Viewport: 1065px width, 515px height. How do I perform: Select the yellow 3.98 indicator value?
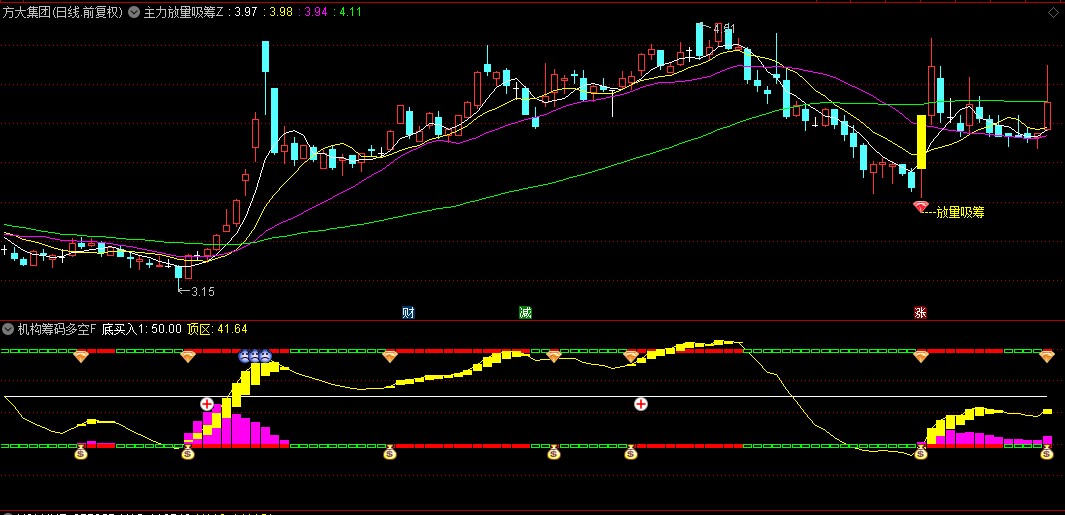[281, 12]
